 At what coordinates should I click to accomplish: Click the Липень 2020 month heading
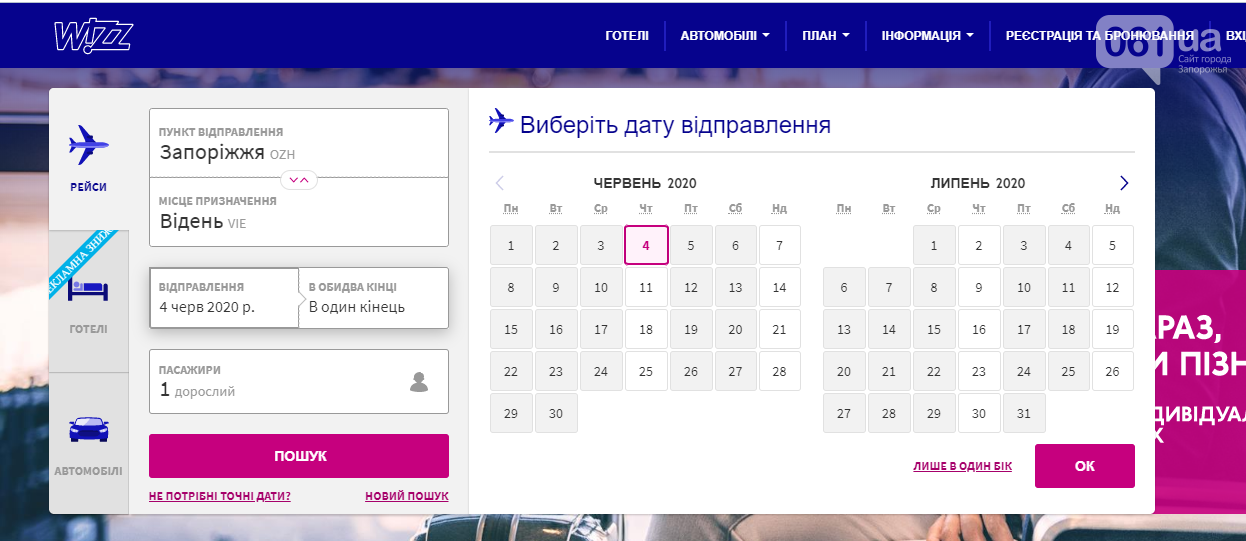pyautogui.click(x=978, y=183)
